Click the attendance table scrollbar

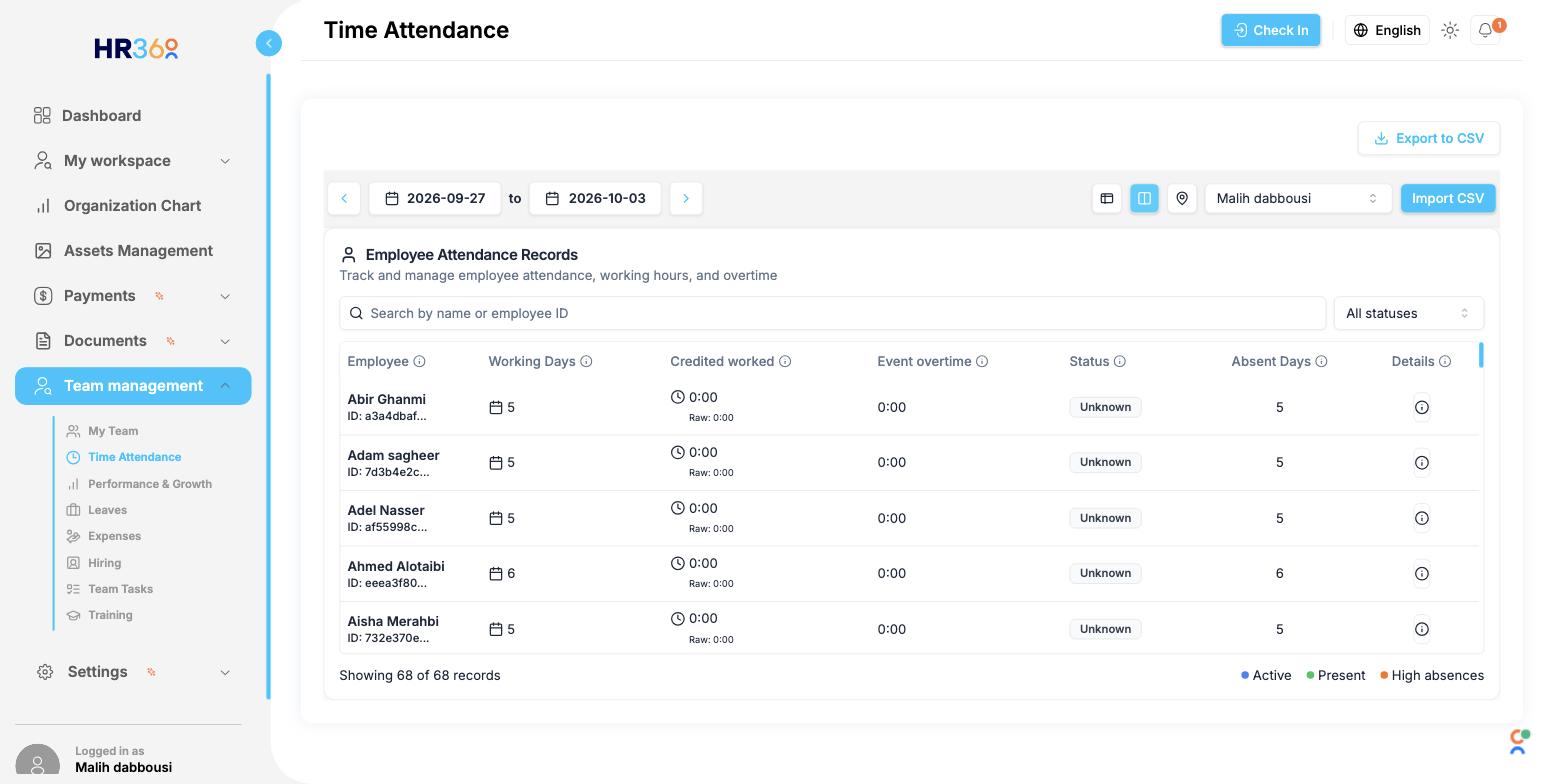[x=1481, y=354]
